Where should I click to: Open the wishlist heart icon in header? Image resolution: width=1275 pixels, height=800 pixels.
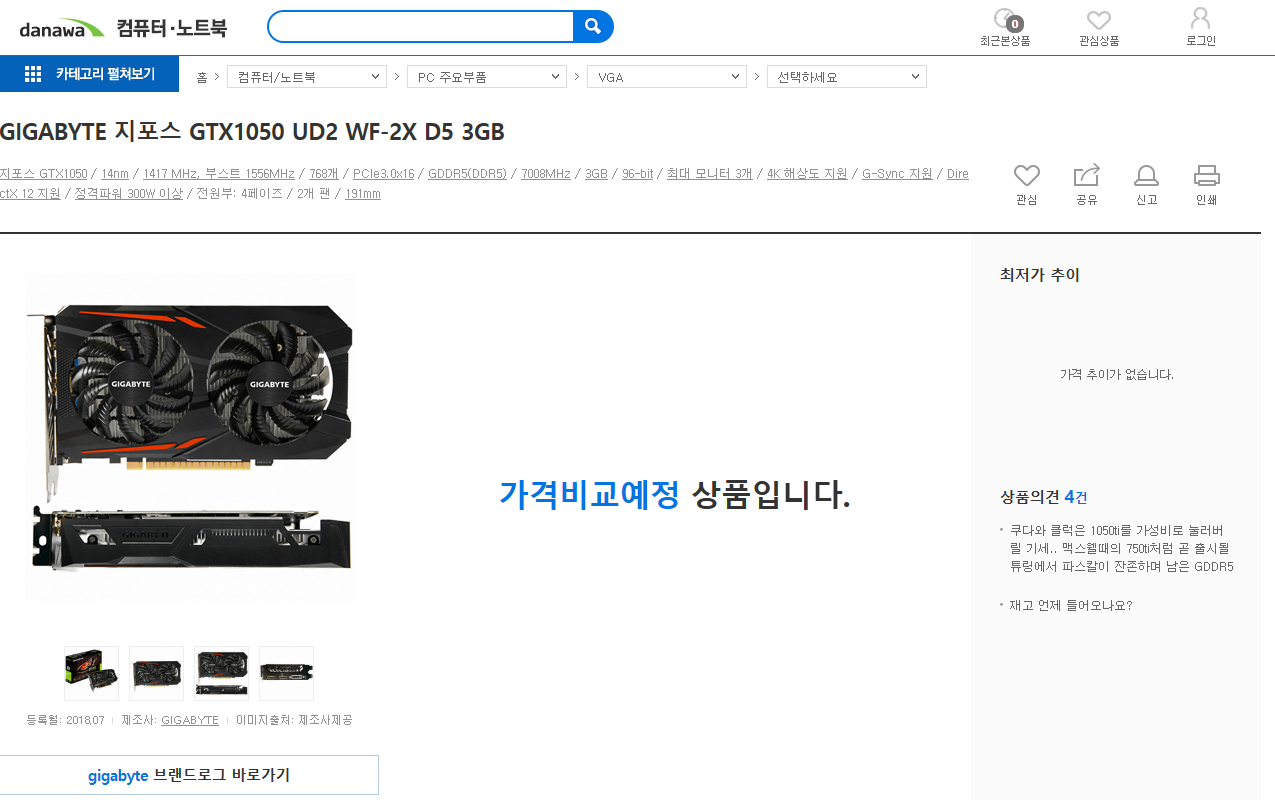(1099, 20)
